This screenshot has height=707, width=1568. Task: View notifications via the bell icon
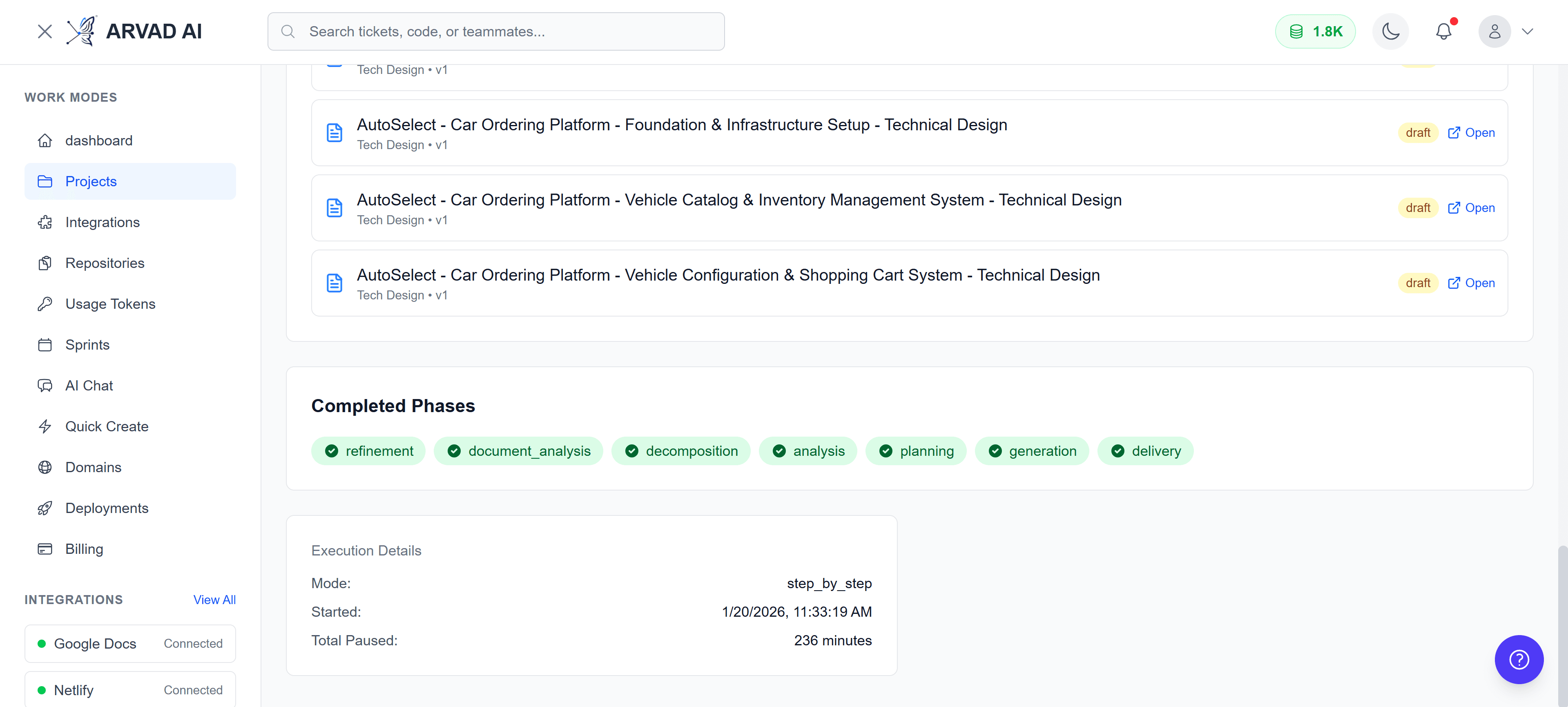pyautogui.click(x=1444, y=31)
